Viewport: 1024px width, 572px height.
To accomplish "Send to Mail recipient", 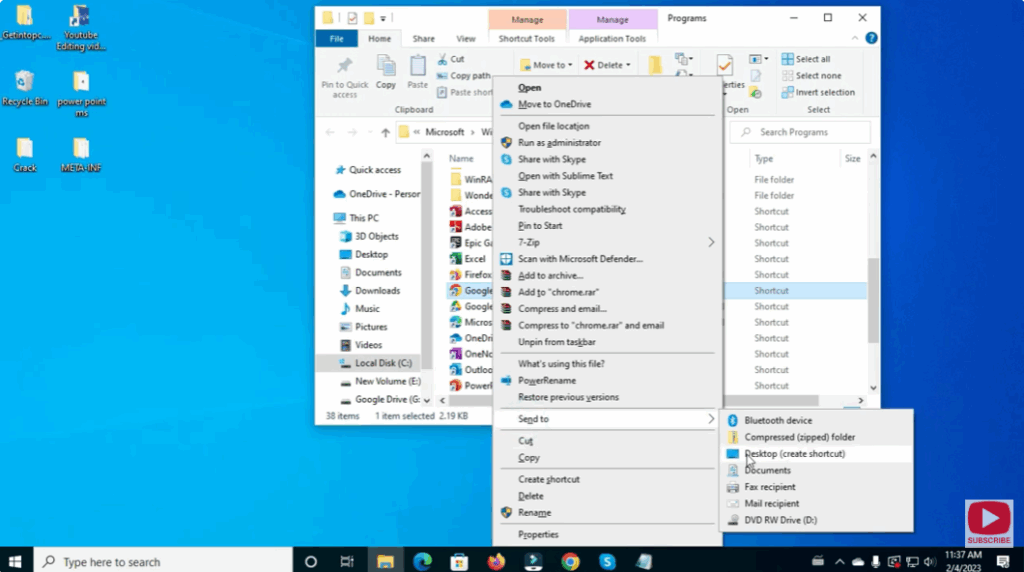I will (772, 503).
